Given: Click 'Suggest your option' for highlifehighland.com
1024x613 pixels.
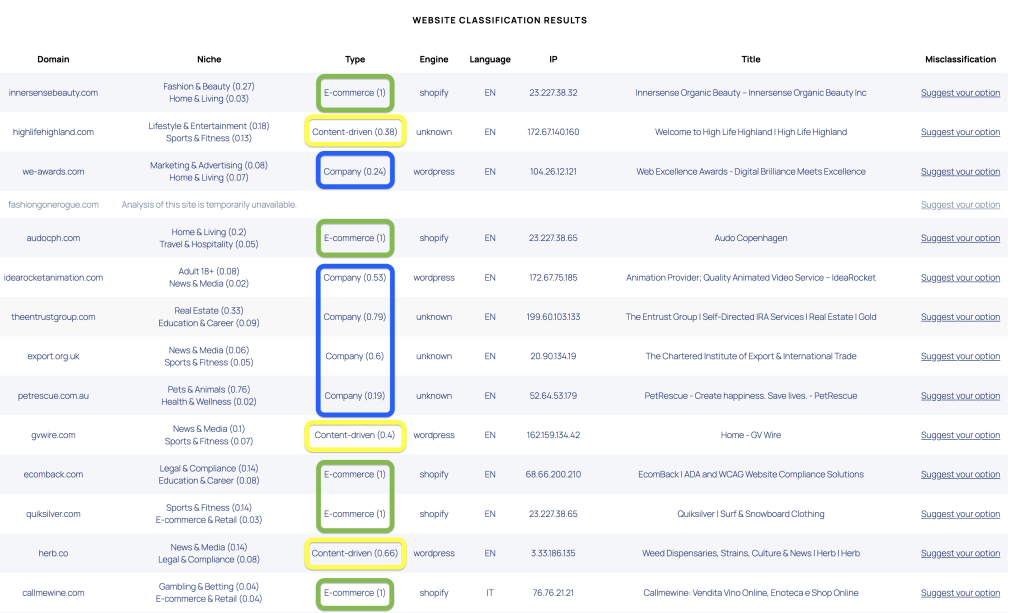Looking at the screenshot, I should 960,132.
